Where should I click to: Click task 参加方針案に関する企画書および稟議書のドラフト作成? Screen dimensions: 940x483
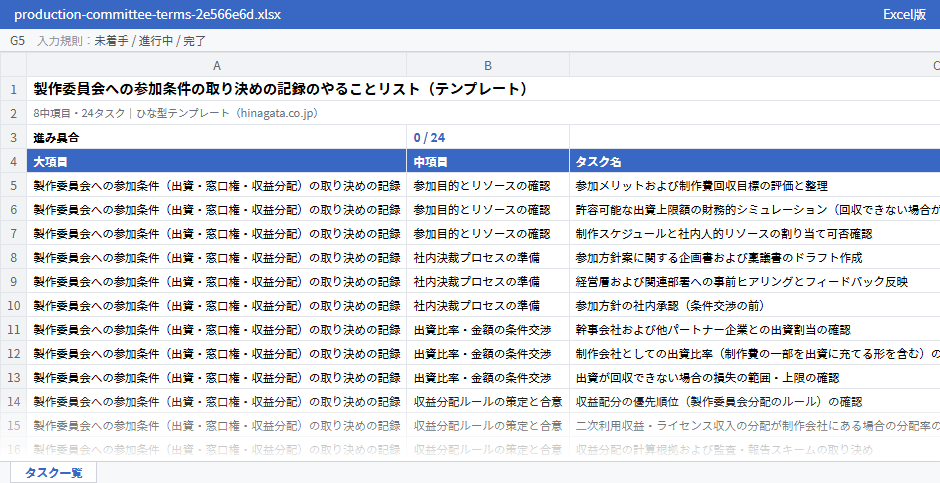[719, 258]
